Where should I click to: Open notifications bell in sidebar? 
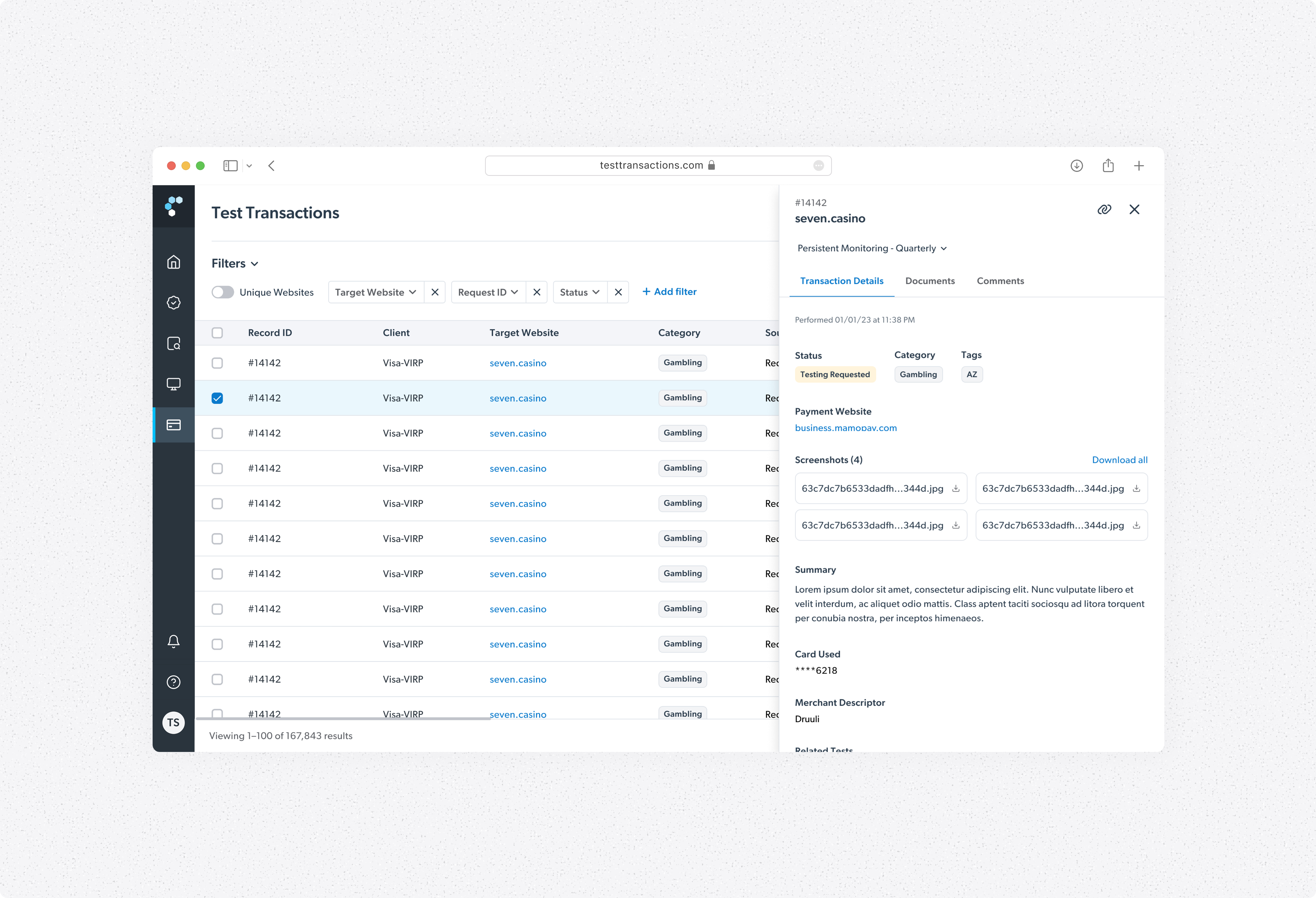coord(173,641)
